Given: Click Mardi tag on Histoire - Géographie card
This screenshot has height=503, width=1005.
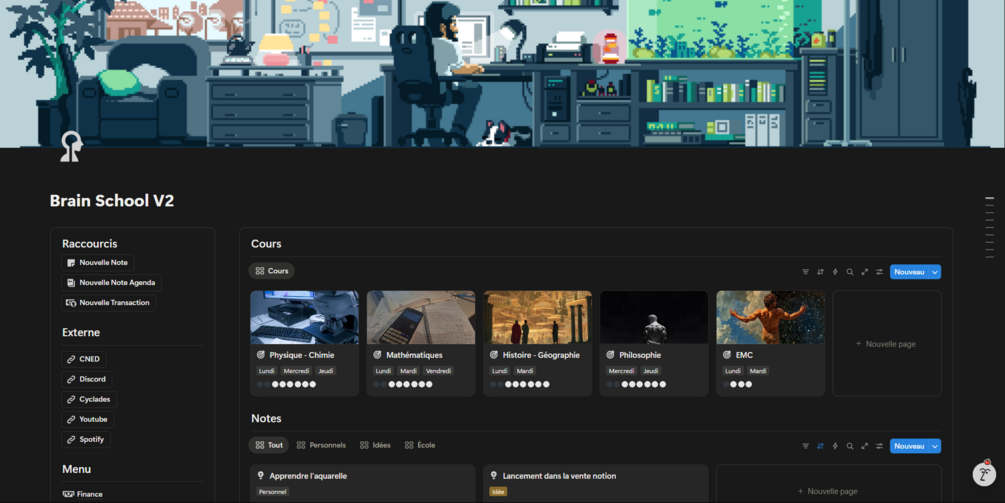Looking at the screenshot, I should [x=525, y=370].
